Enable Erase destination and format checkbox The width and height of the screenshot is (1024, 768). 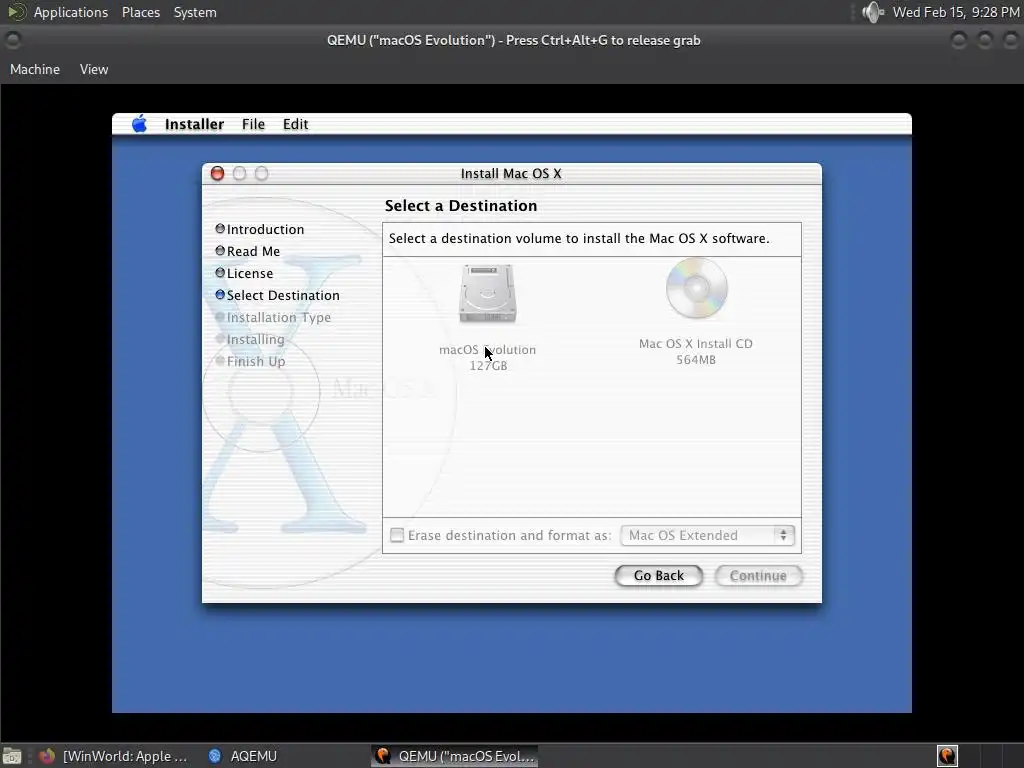[x=397, y=536]
